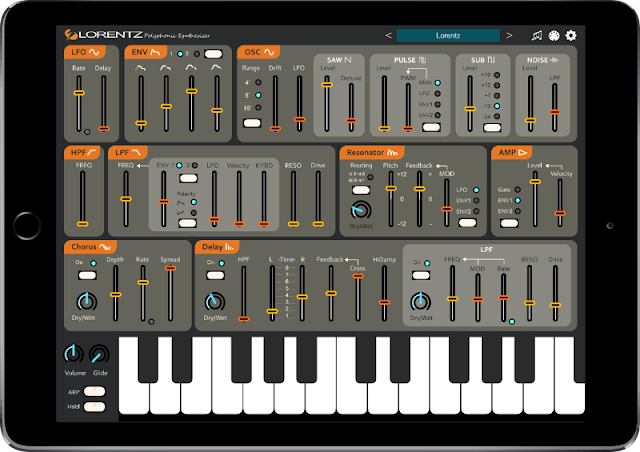Click the Chorus Spread slider handle

(170, 268)
